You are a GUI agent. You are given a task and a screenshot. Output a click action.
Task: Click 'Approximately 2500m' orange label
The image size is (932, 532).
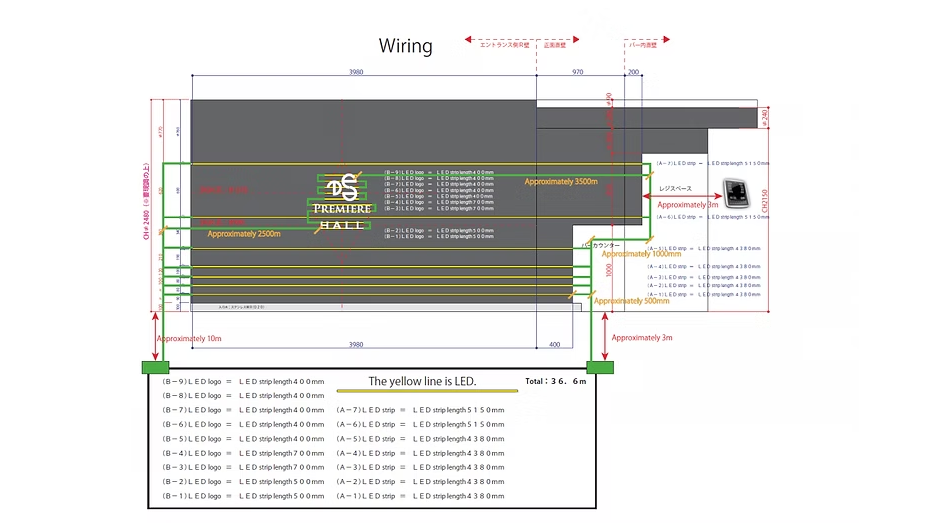click(244, 234)
